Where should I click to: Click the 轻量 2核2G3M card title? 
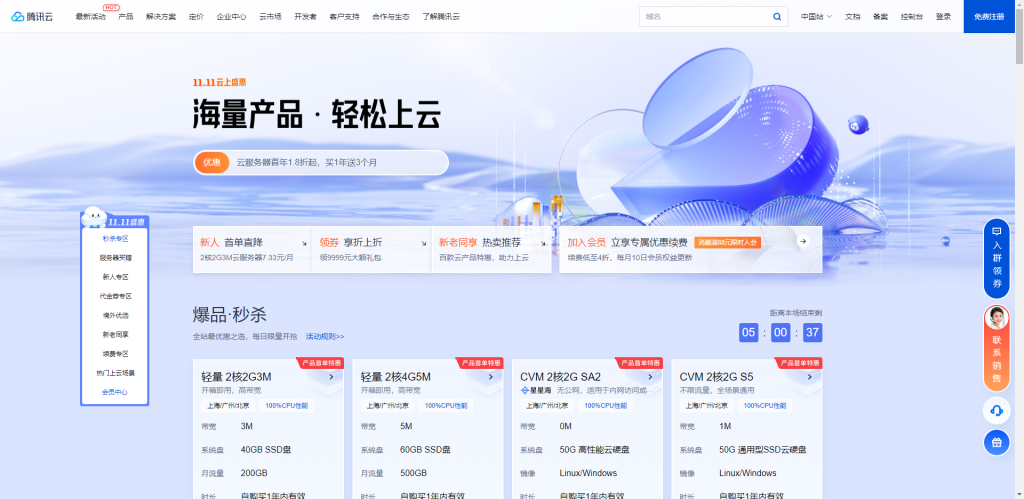[x=236, y=377]
